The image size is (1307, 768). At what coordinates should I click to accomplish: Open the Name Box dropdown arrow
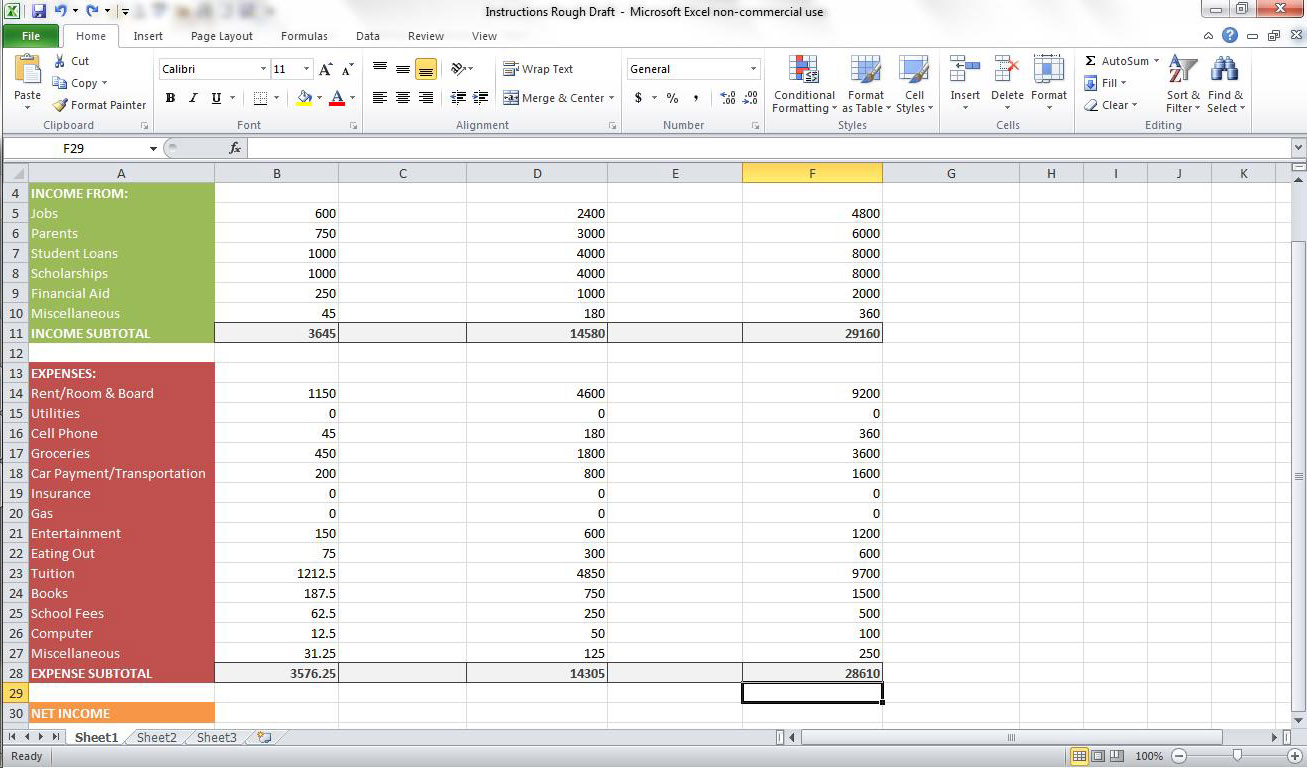[x=153, y=148]
